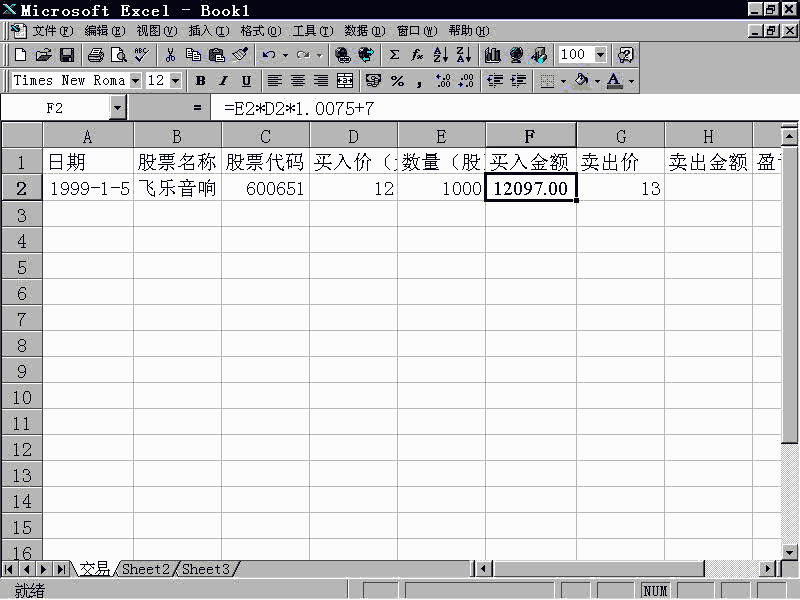Run spelling check with the ABC icon
This screenshot has width=800, height=600.
[x=138, y=57]
